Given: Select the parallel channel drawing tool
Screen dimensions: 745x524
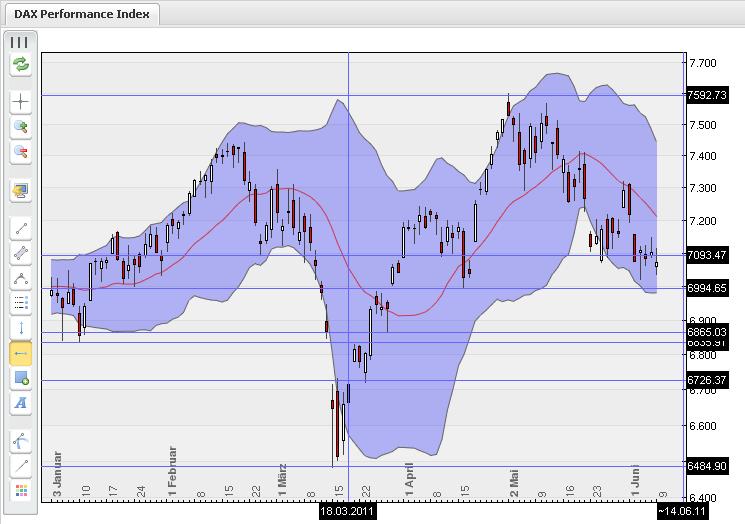Looking at the screenshot, I should [20, 254].
